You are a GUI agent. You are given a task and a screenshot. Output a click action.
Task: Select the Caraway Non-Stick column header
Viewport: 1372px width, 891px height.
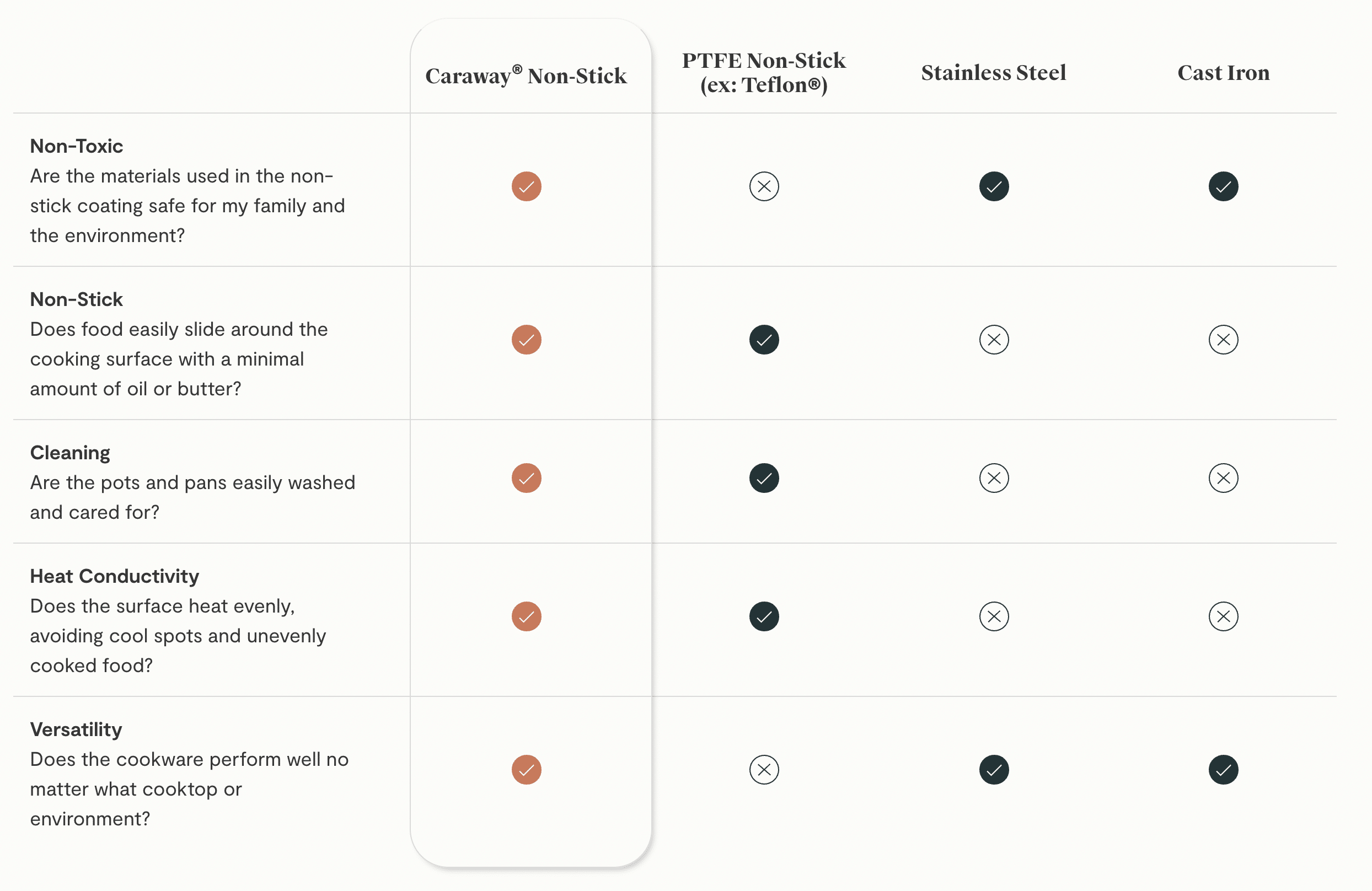click(x=526, y=76)
